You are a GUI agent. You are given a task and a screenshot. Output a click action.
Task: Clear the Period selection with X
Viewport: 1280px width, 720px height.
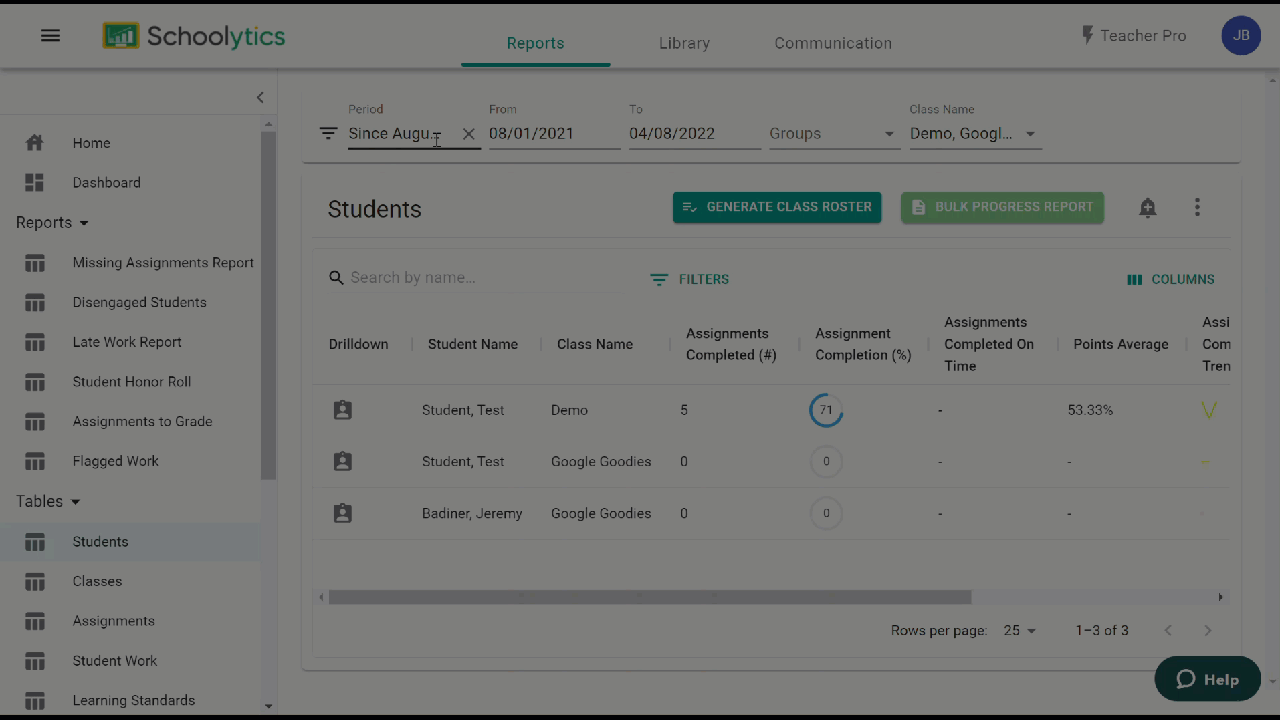click(x=468, y=134)
